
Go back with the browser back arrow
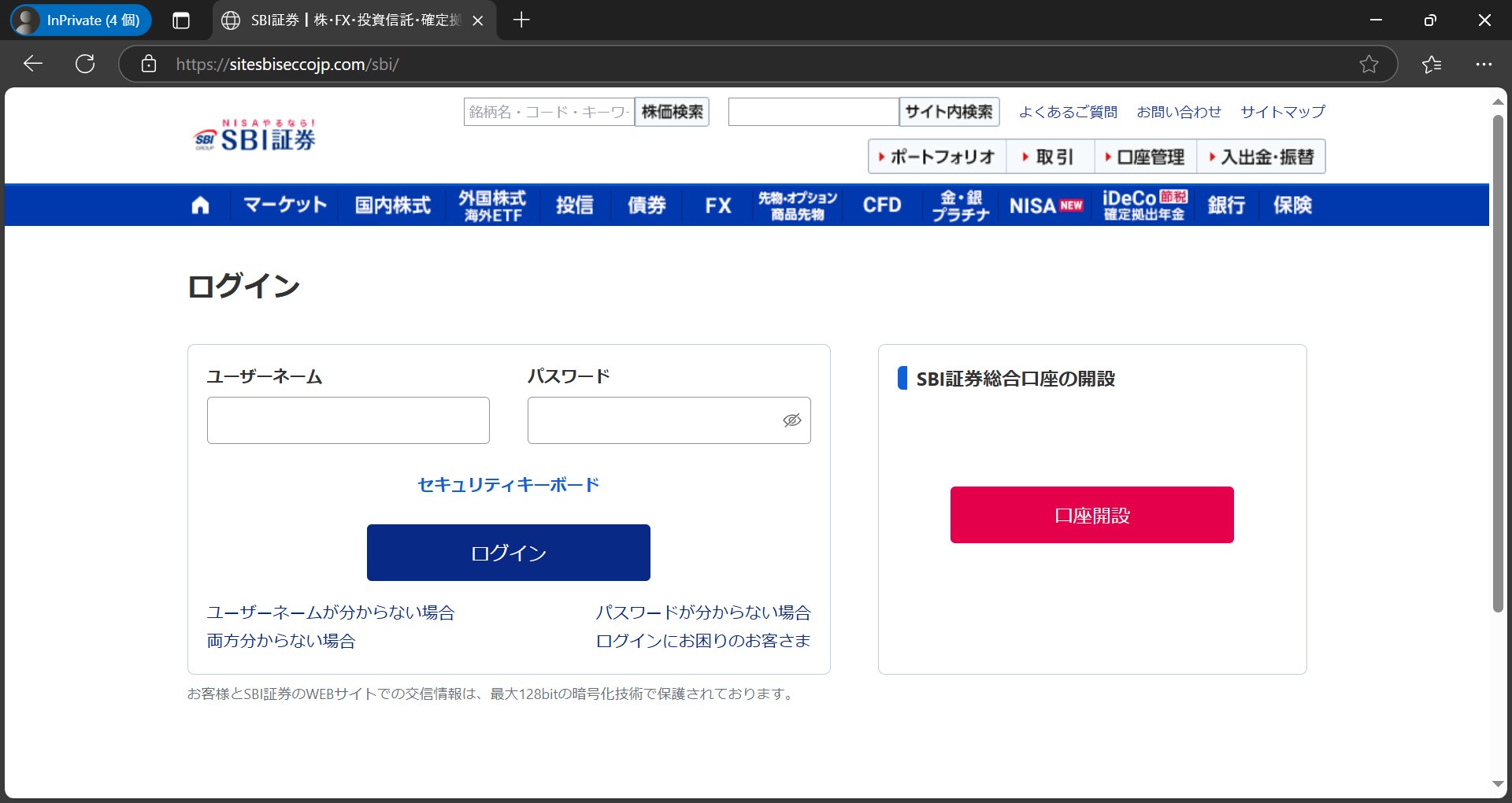(33, 64)
